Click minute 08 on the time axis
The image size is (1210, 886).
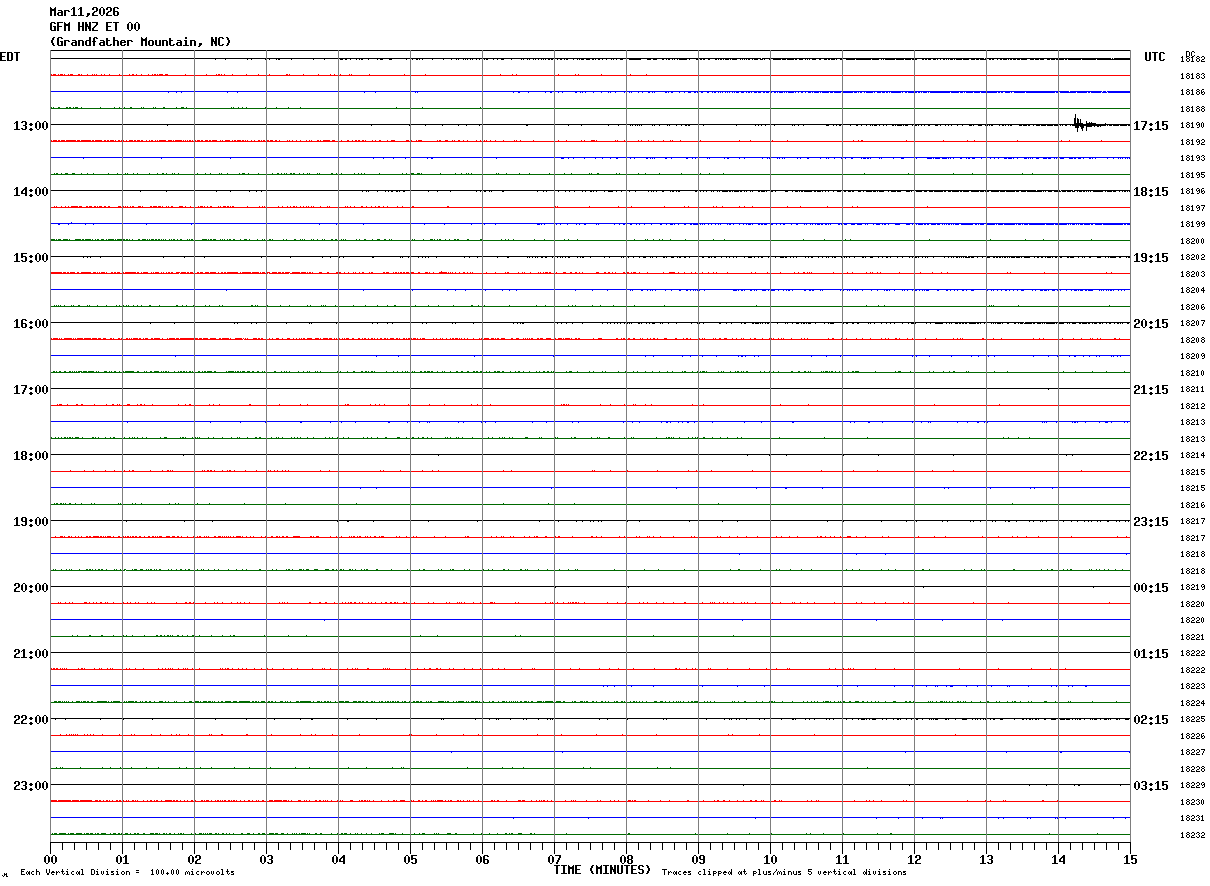tap(626, 859)
